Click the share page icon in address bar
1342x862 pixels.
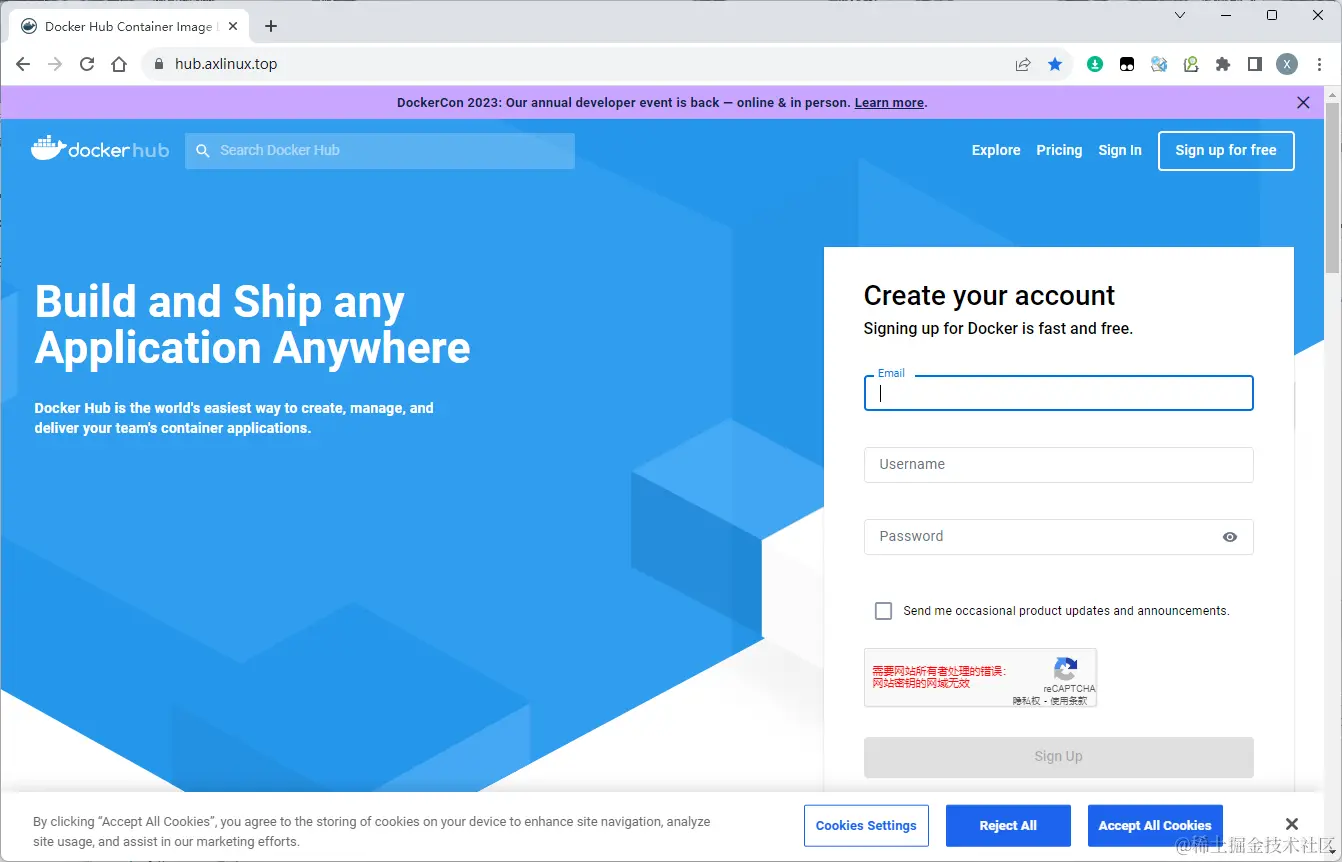(1023, 64)
